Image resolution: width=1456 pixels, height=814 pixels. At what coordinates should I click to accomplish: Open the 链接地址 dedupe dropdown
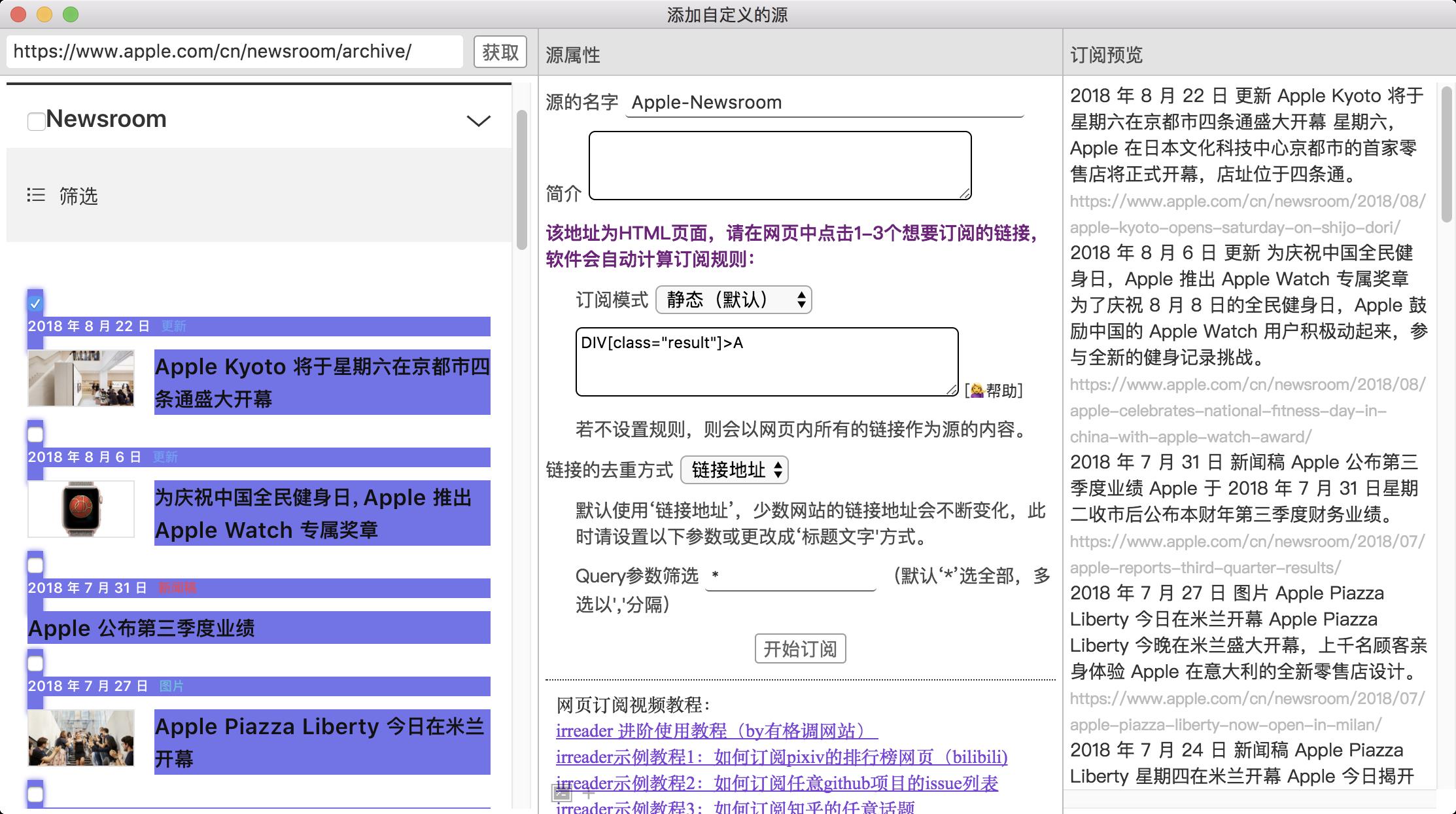[x=734, y=470]
